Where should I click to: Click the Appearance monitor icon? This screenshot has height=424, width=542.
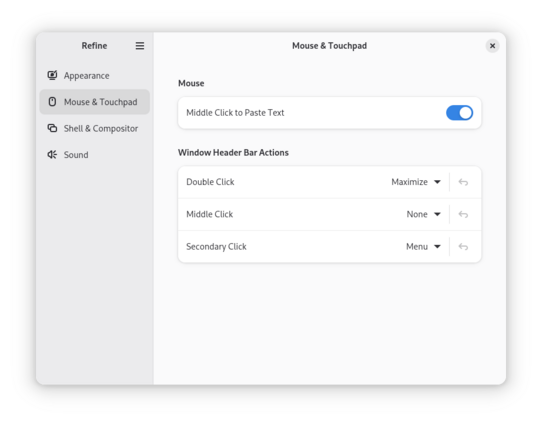click(52, 75)
